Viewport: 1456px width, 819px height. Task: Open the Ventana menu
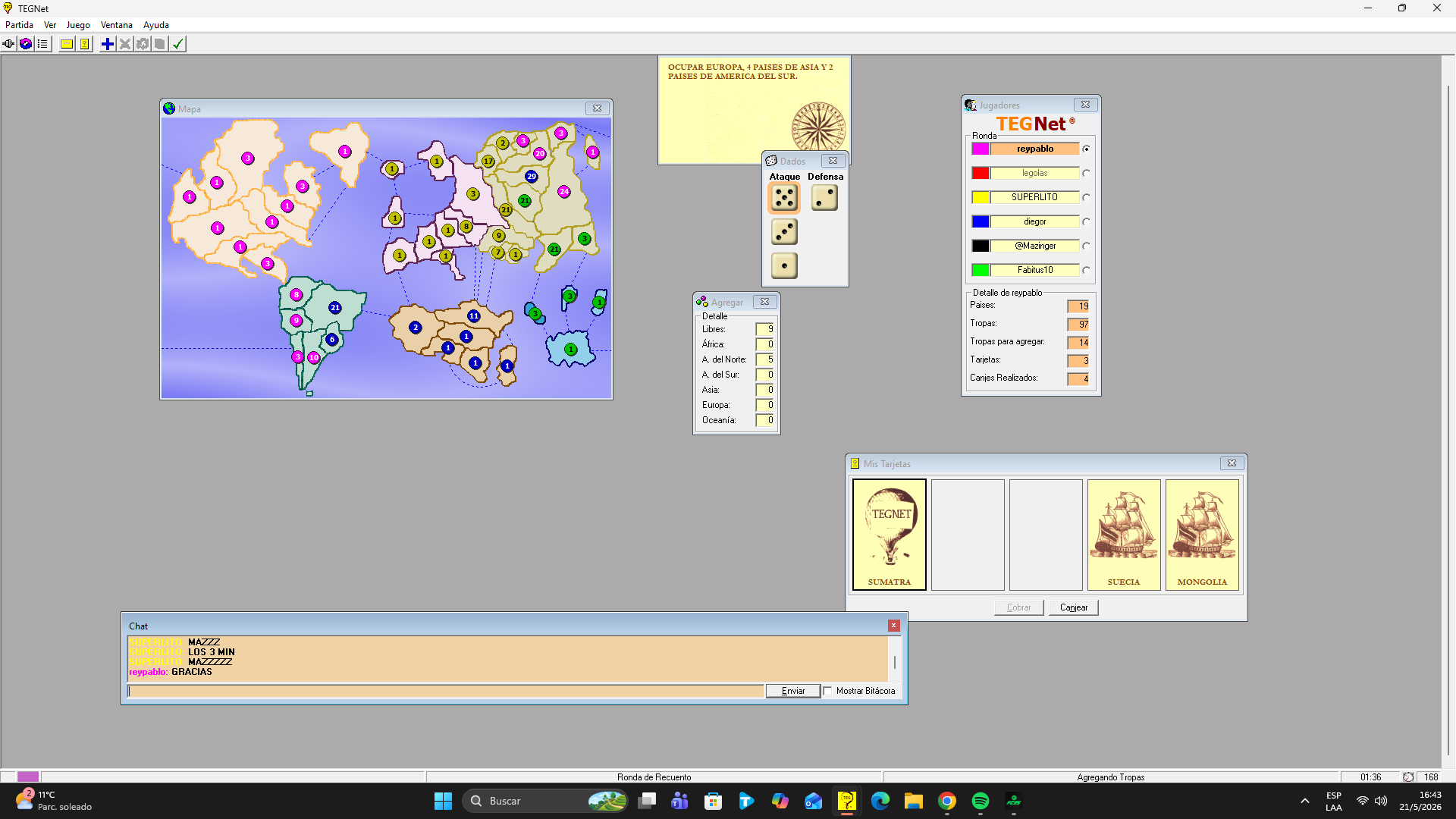[117, 25]
